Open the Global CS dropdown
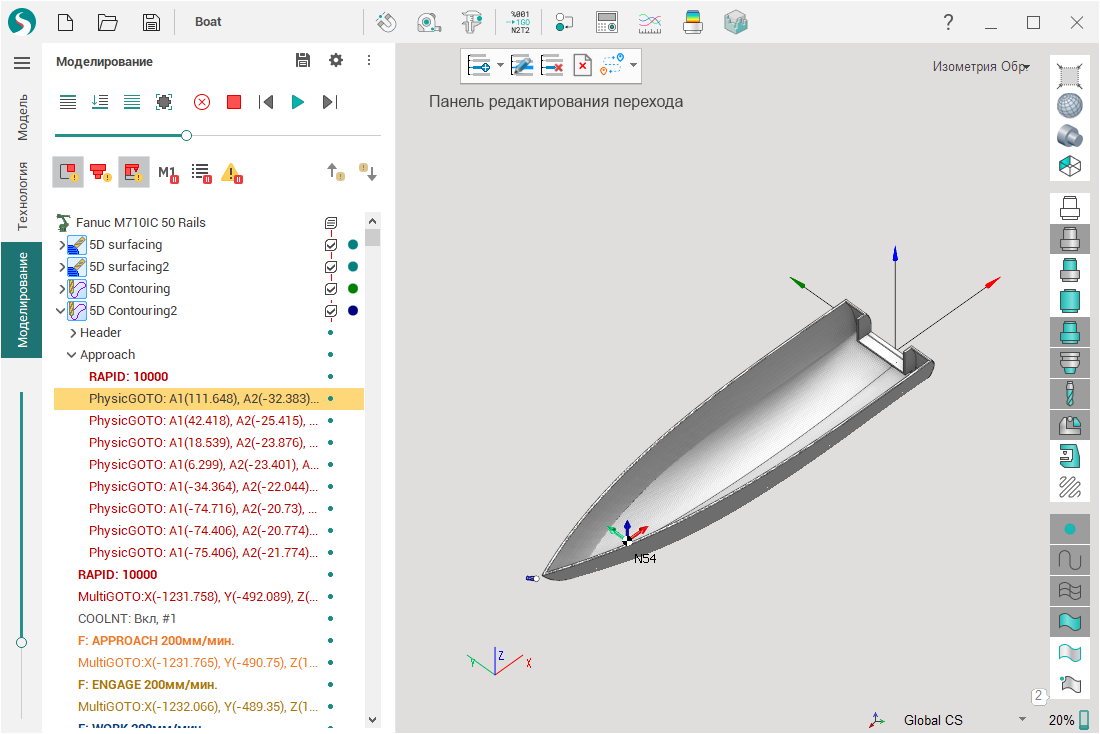 [1021, 720]
